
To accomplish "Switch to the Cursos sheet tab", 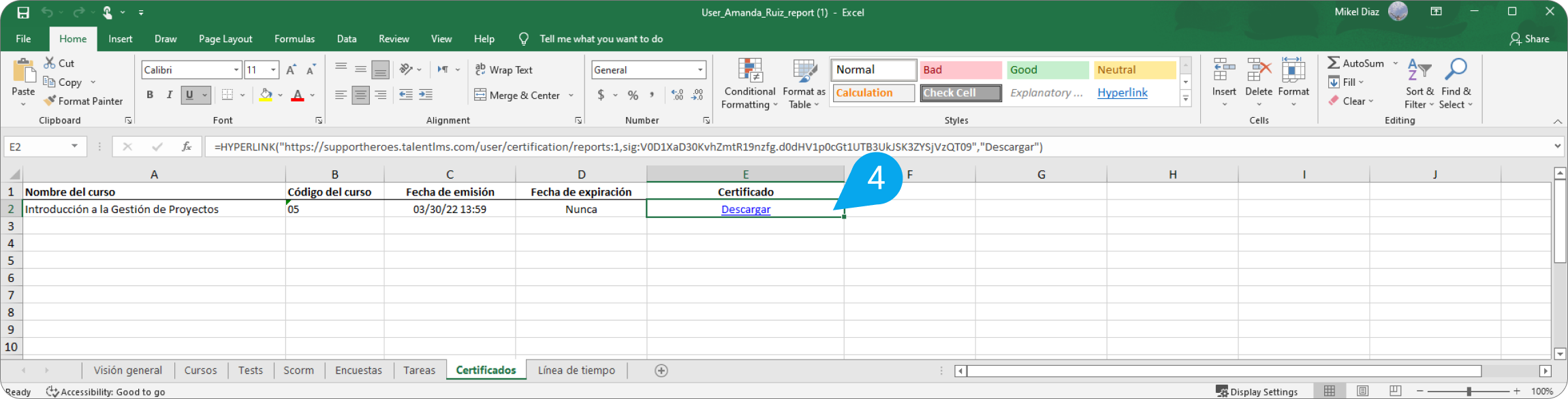I will pyautogui.click(x=200, y=370).
